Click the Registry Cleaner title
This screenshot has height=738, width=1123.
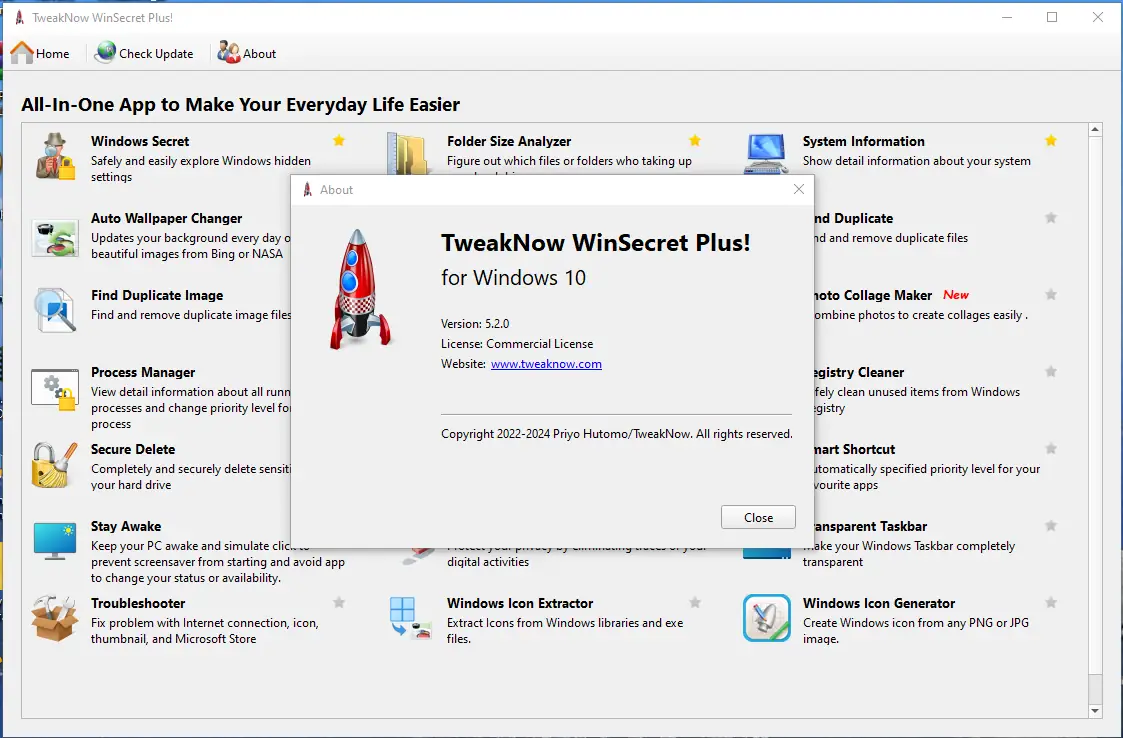(x=859, y=372)
